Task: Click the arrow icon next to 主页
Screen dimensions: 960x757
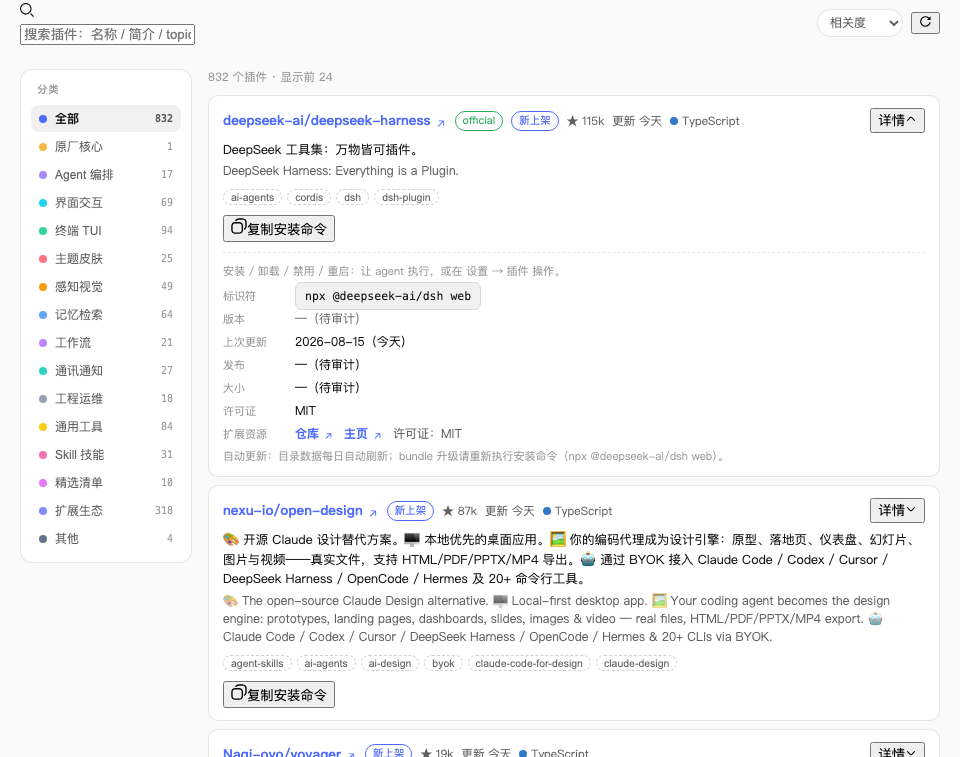Action: point(378,435)
